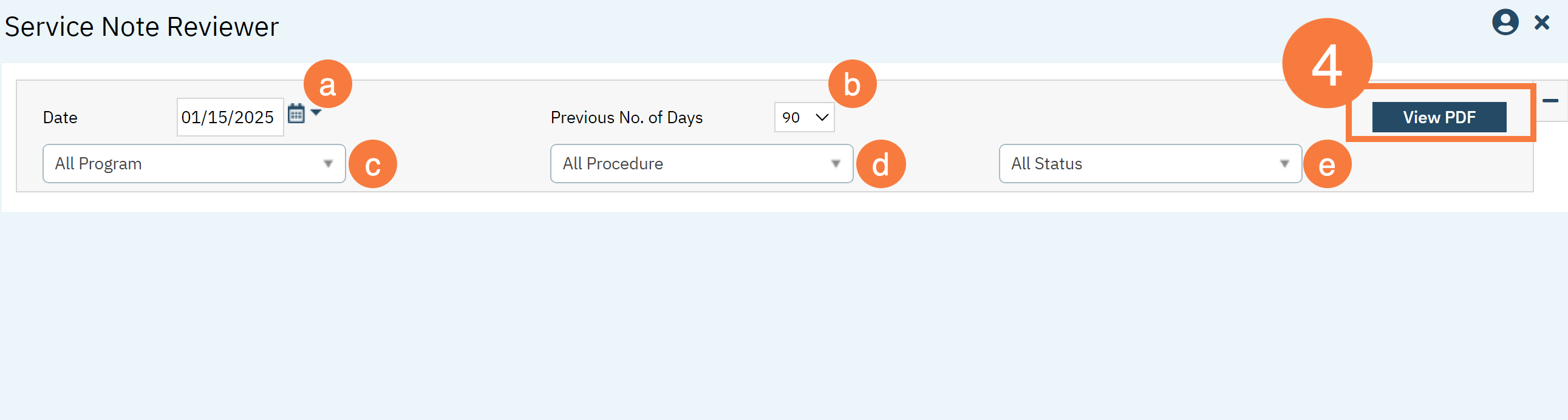Click the orange circle labeled b

point(852,84)
